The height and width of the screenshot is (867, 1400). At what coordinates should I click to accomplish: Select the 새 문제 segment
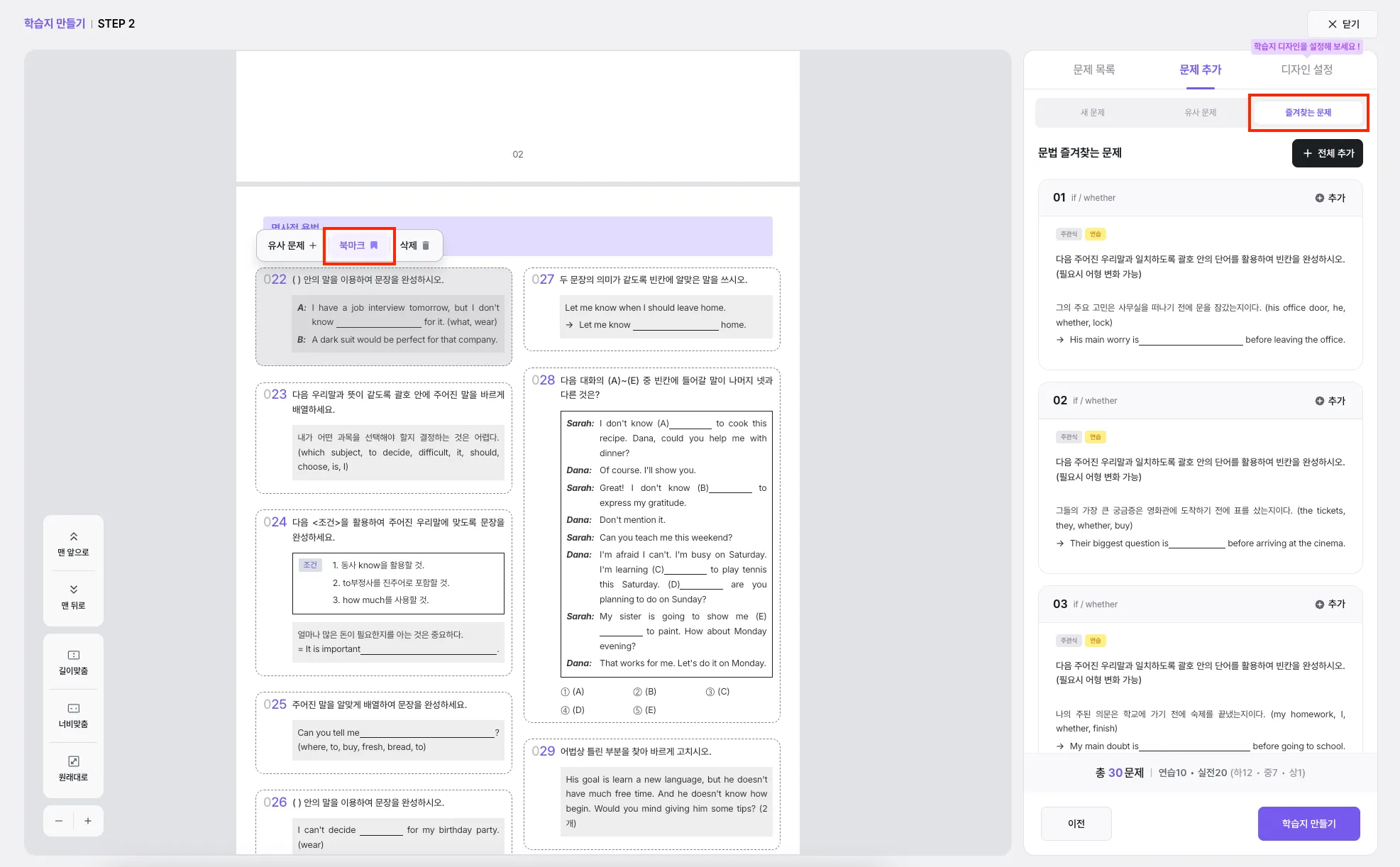click(x=1092, y=113)
